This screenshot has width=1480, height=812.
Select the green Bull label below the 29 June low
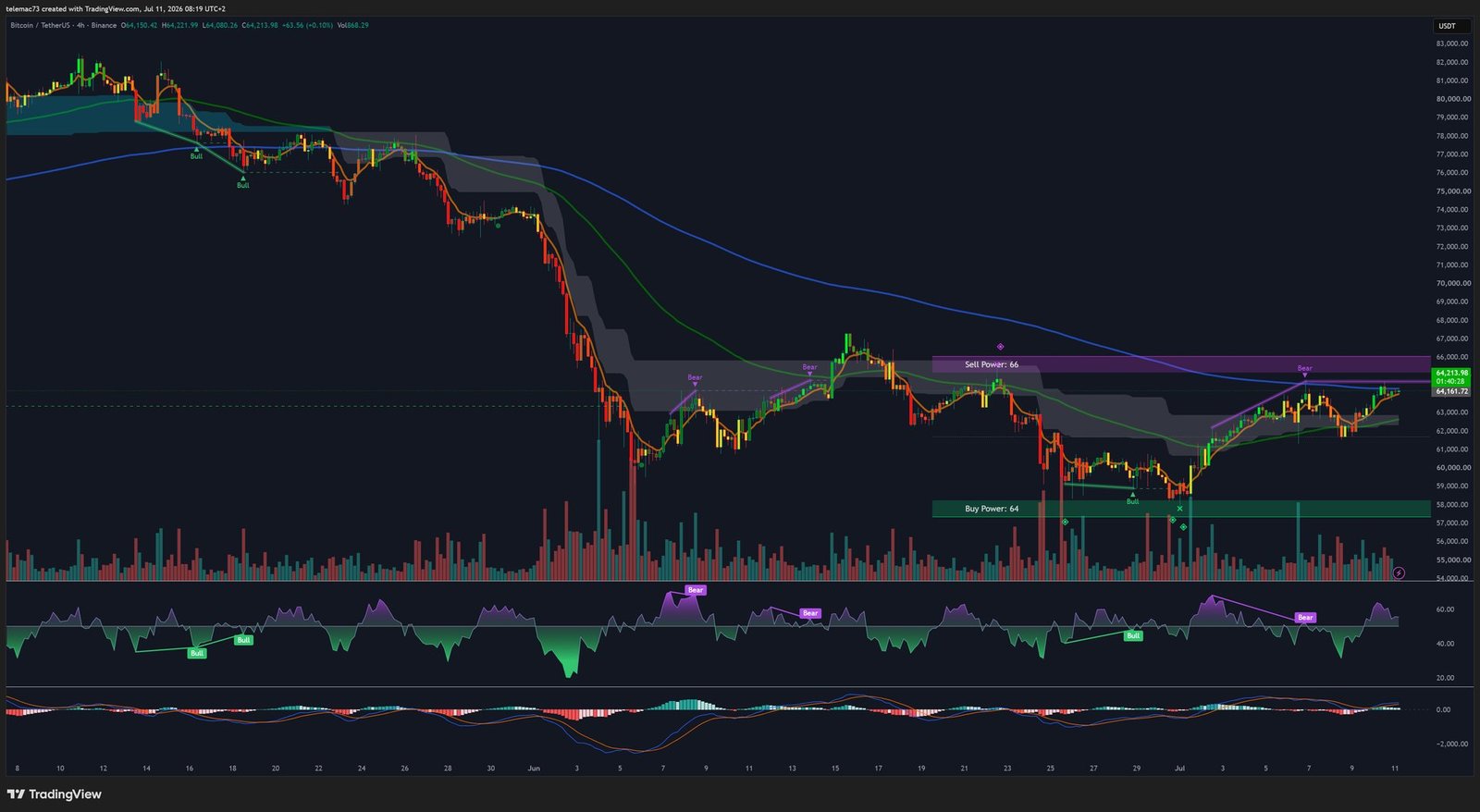click(1132, 499)
